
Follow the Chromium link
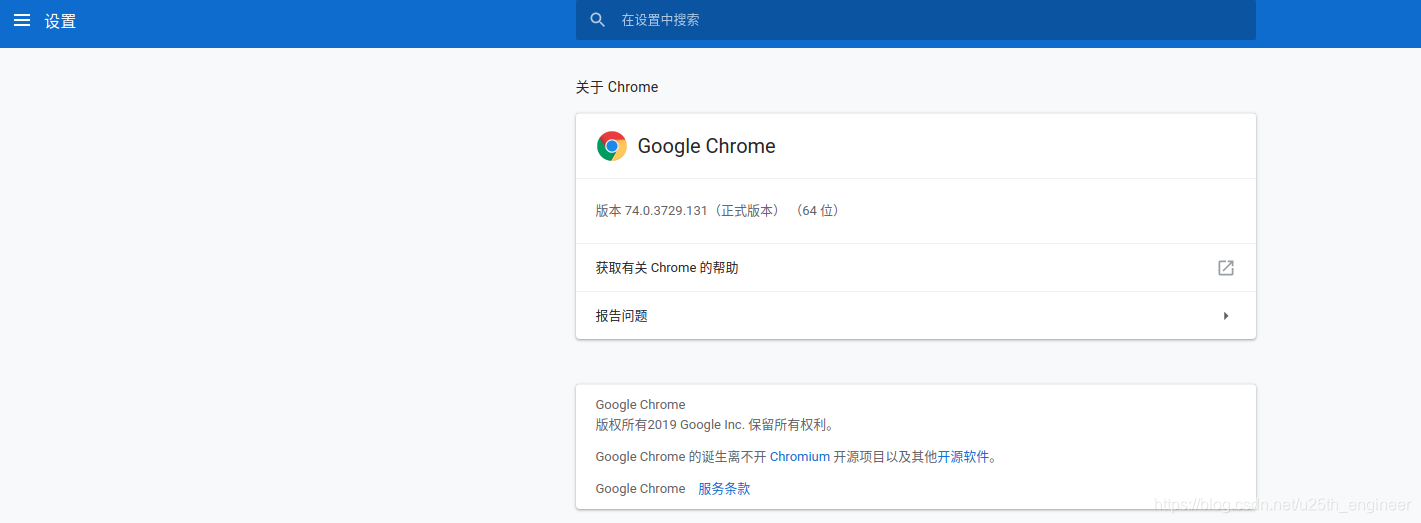point(800,457)
